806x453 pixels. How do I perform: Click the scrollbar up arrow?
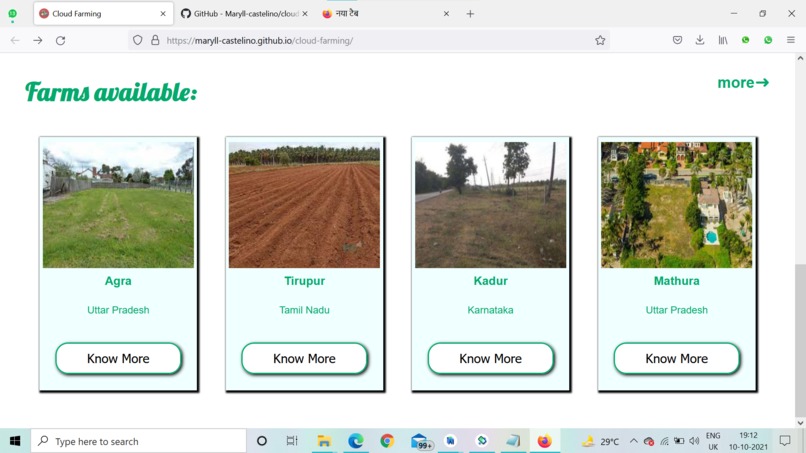tap(800, 58)
